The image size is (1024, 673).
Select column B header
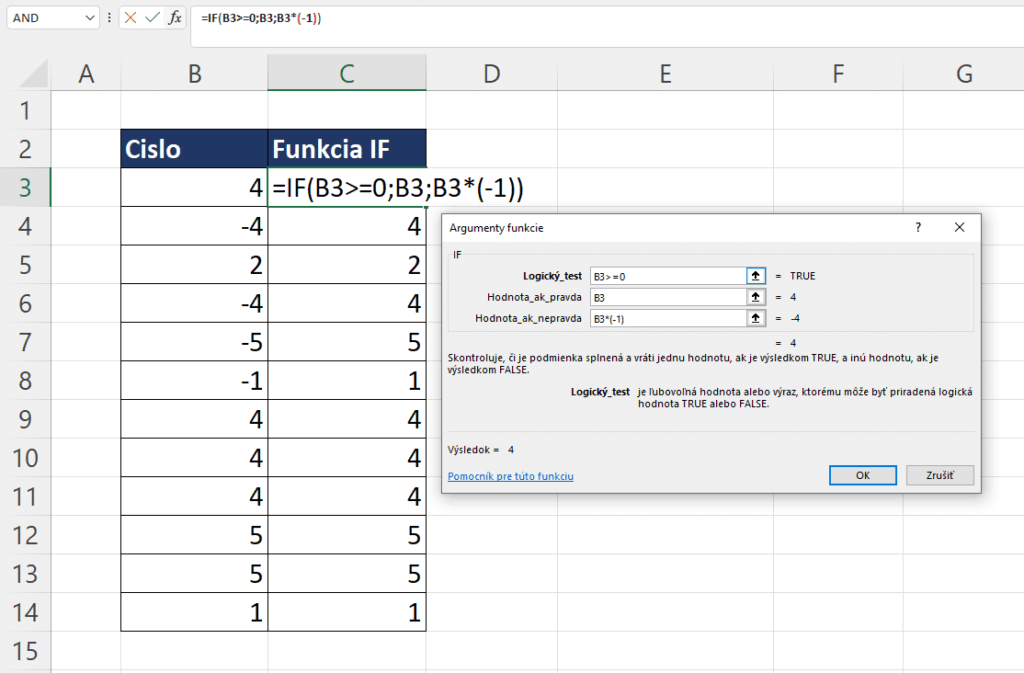click(x=194, y=72)
